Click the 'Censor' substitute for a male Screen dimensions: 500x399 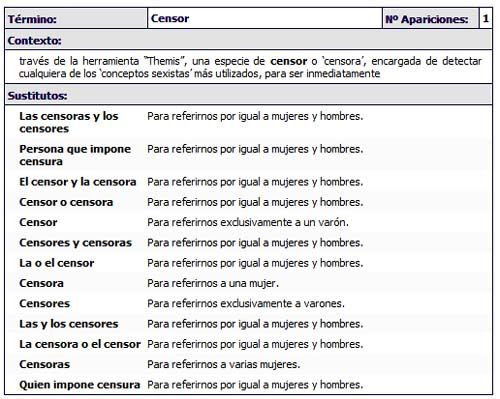coord(38,222)
